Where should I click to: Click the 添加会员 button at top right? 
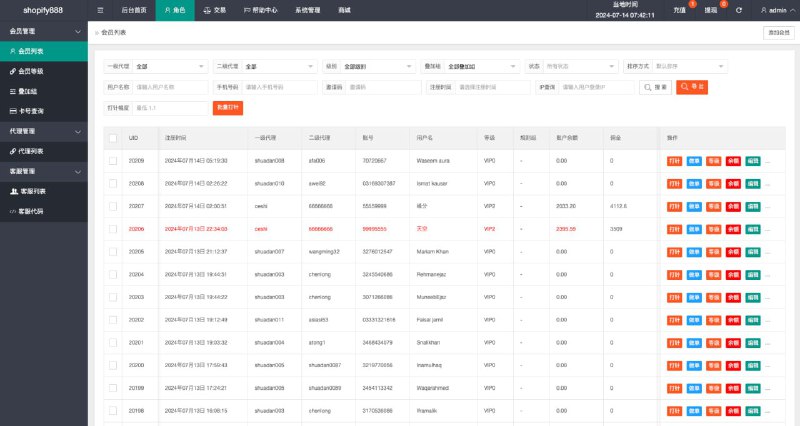[779, 33]
